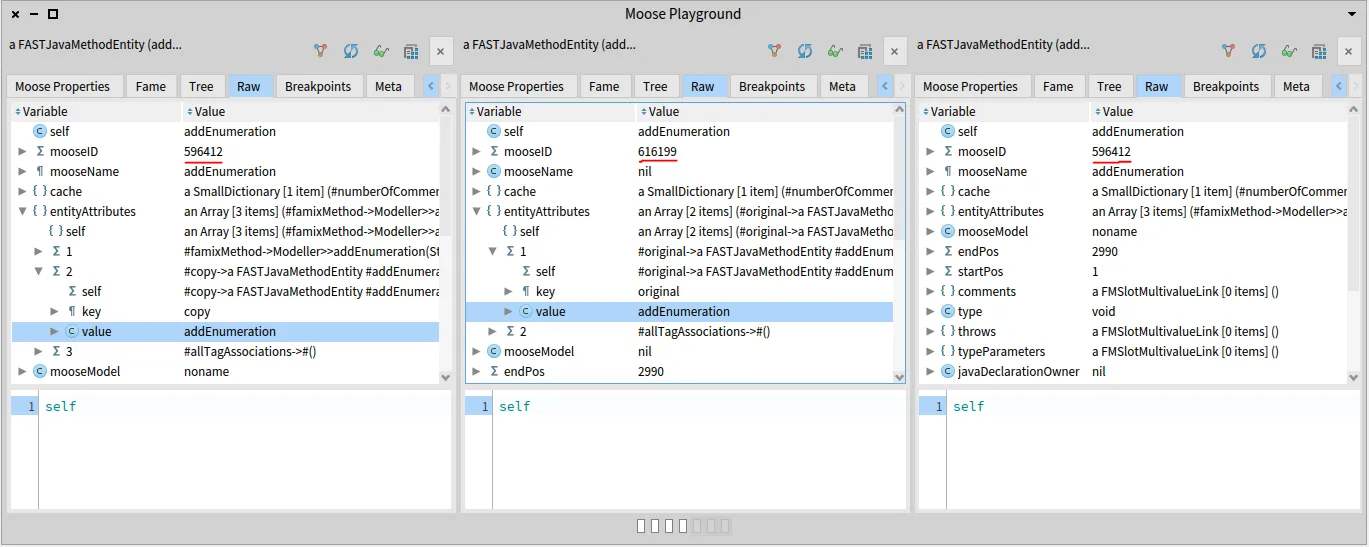Open Breakpoints tab in middle pane

pyautogui.click(x=772, y=86)
